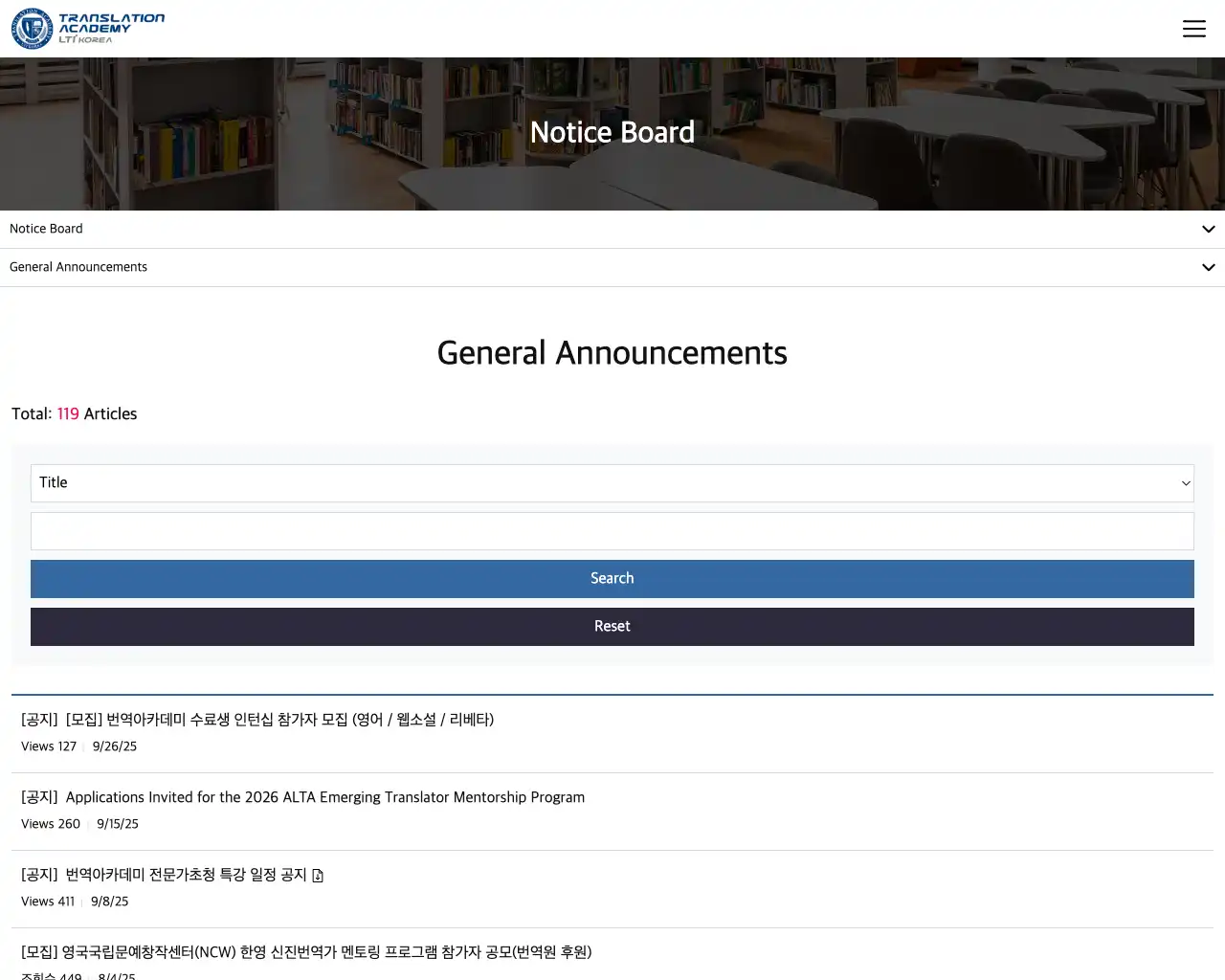
Task: Open the 2026 ALTA Mentorship Program announcement
Action: (324, 797)
